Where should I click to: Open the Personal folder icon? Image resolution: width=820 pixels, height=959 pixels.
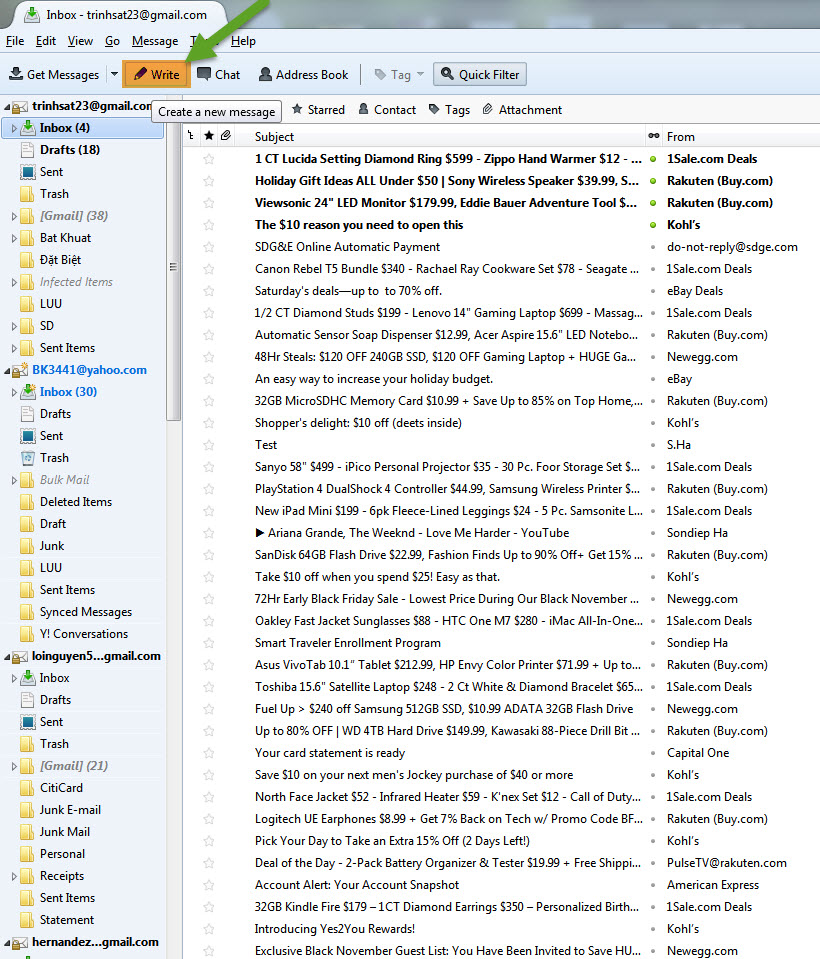28,854
